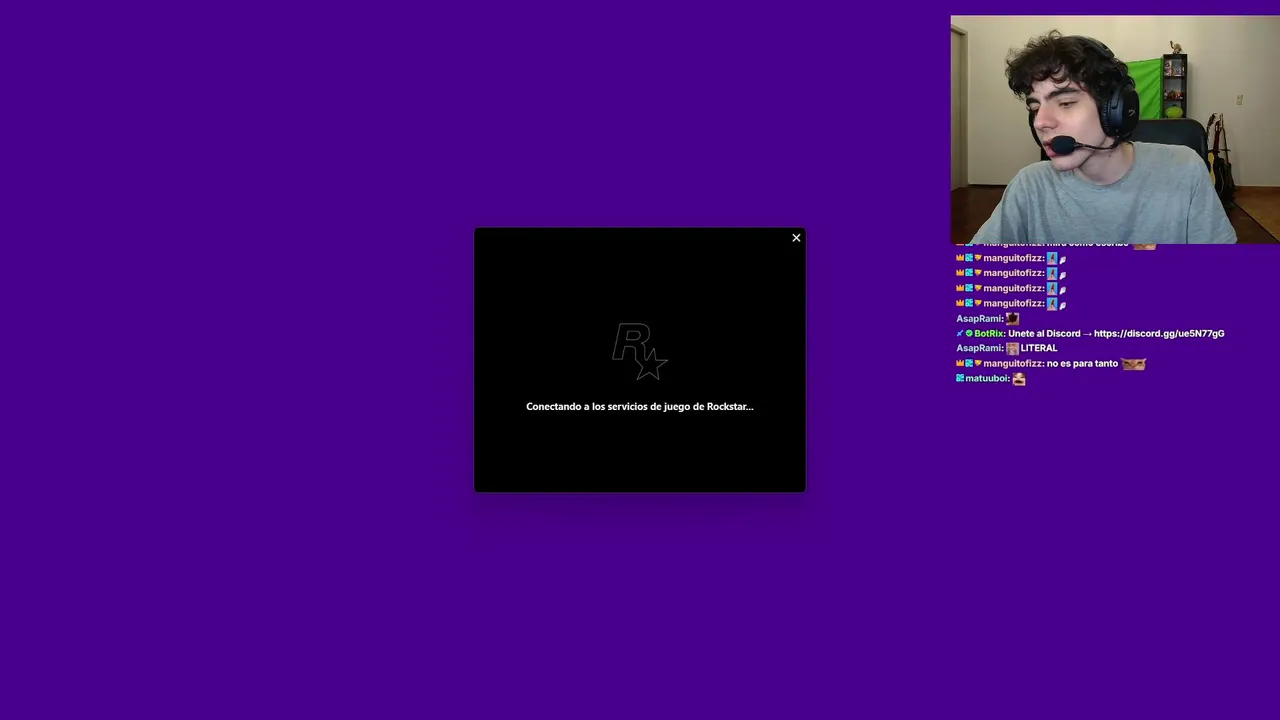Click the 'LITERAL' chat message
Image resolution: width=1280 pixels, height=720 pixels.
[1039, 348]
